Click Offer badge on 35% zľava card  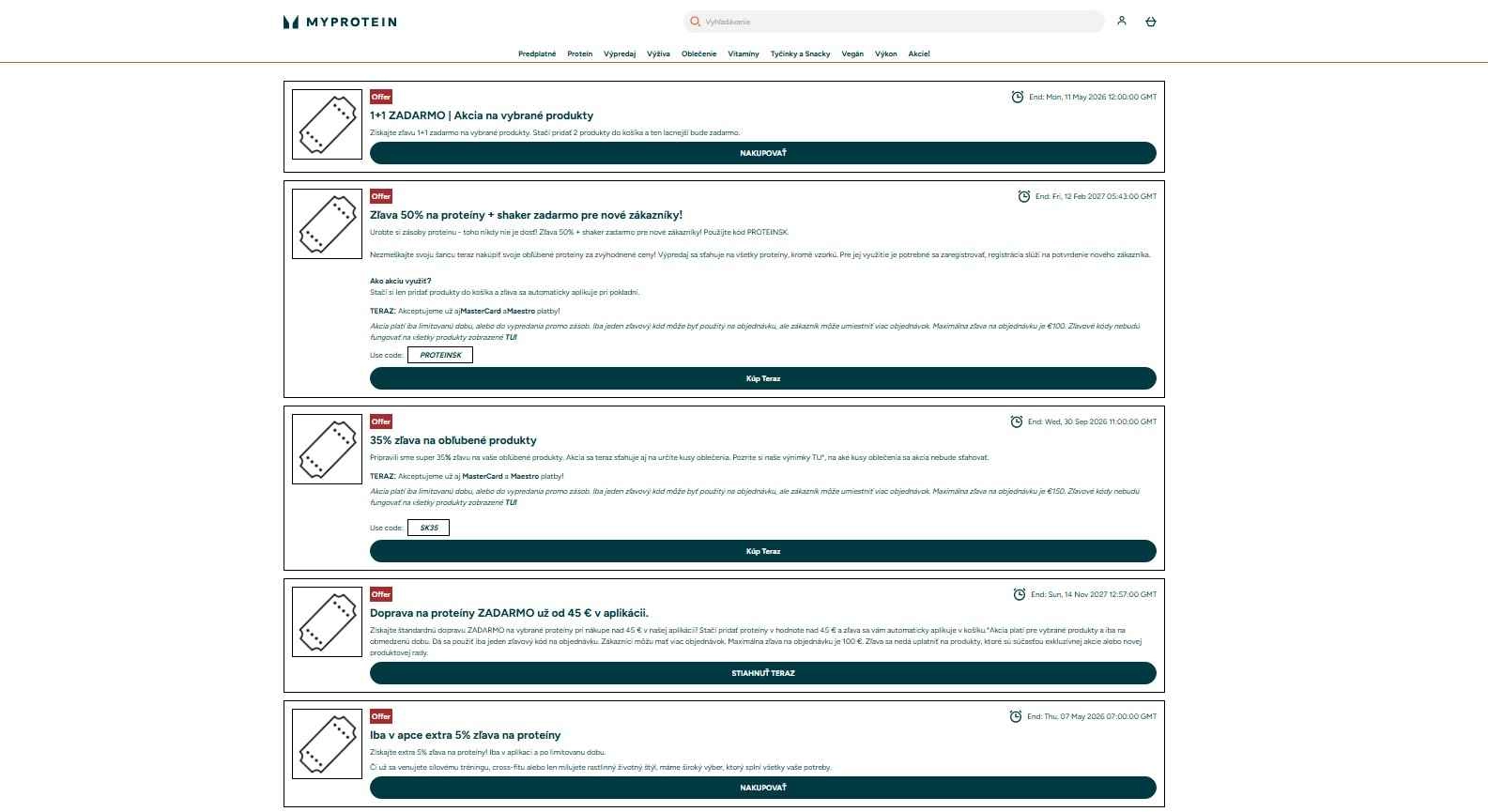tap(381, 421)
